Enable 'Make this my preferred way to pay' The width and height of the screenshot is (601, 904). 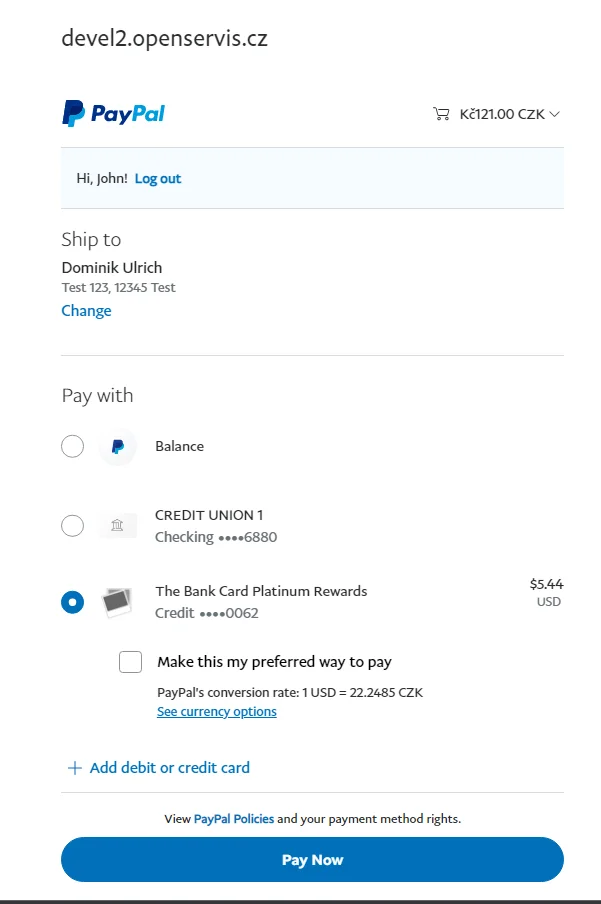point(131,662)
